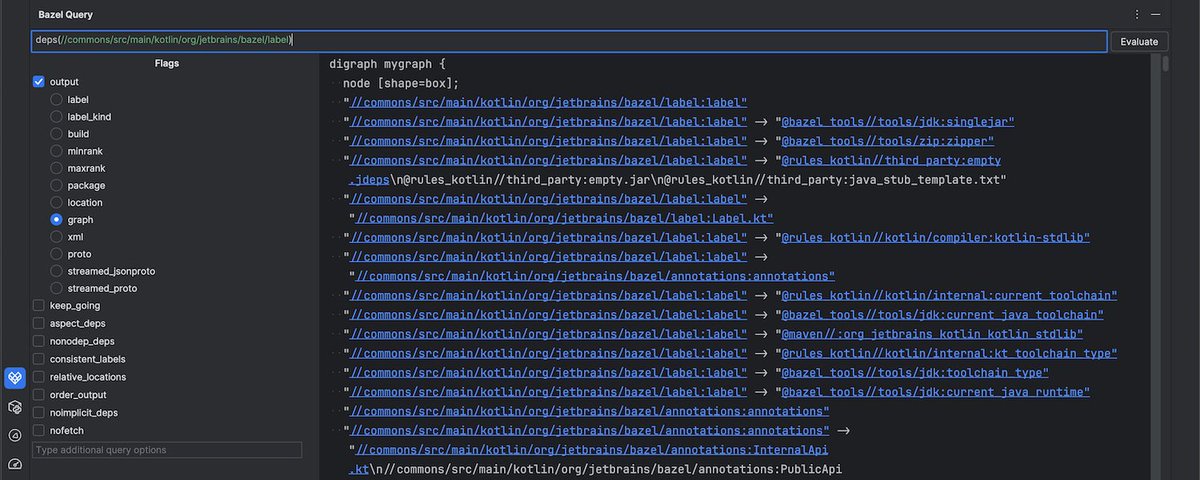
Task: Open the speedometer profiler sidebar icon
Action: pos(14,464)
